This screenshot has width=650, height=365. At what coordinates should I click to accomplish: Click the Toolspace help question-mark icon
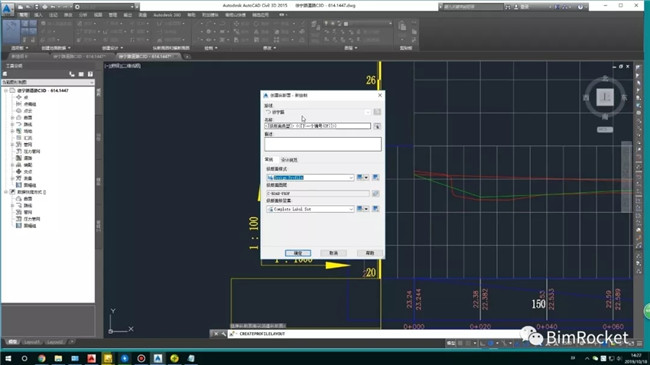pos(90,74)
